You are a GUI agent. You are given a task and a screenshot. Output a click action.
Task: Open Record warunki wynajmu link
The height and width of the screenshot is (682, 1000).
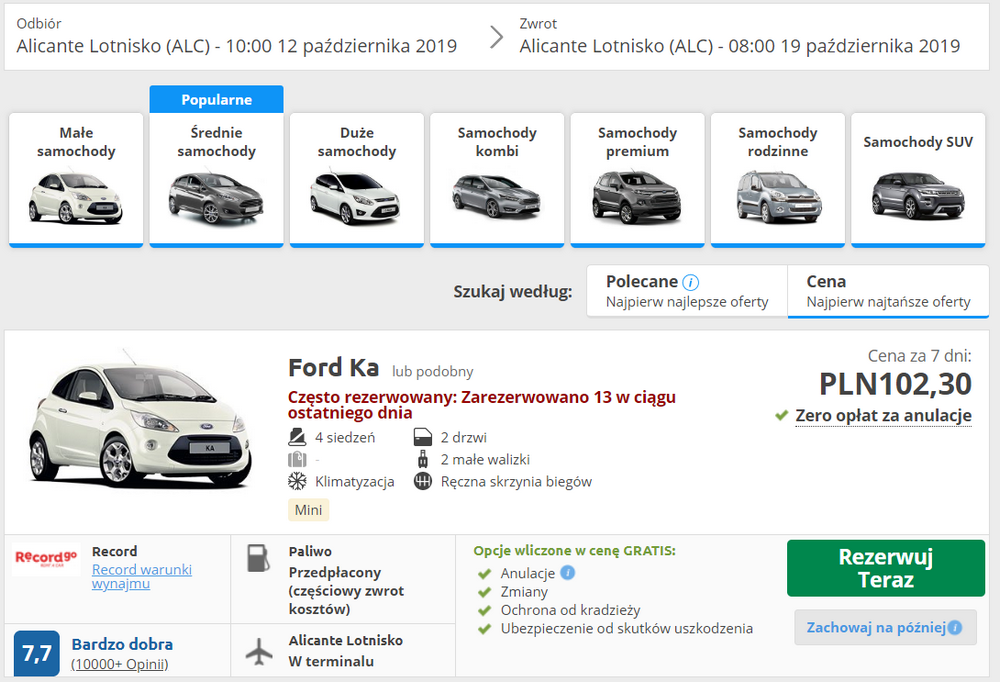[142, 576]
